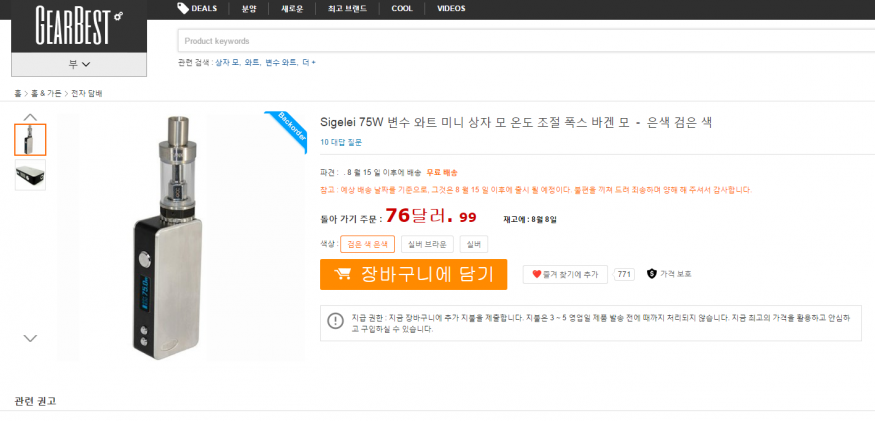Click the 전자 담배 breadcrumb link

pyautogui.click(x=86, y=93)
